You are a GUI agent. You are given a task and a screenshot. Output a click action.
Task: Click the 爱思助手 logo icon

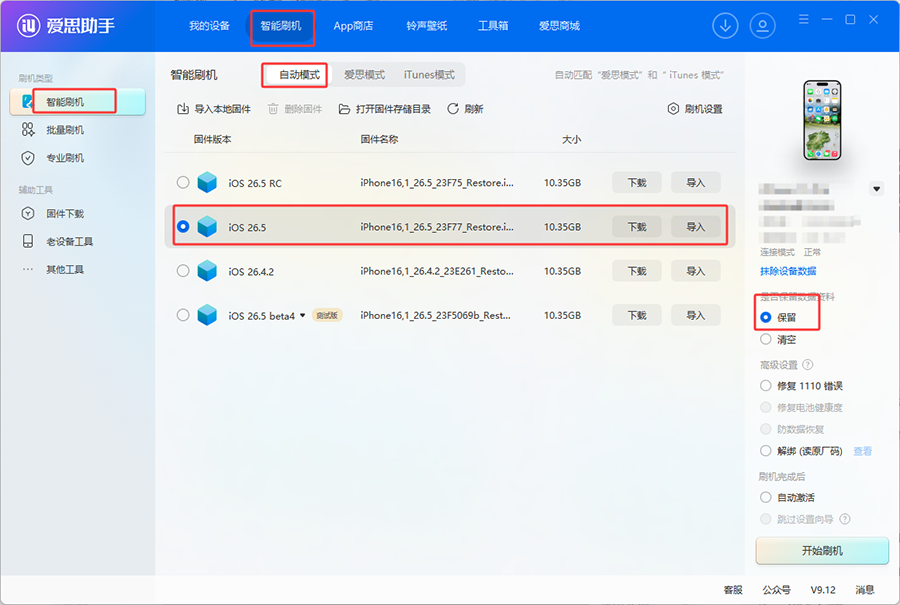[28, 25]
